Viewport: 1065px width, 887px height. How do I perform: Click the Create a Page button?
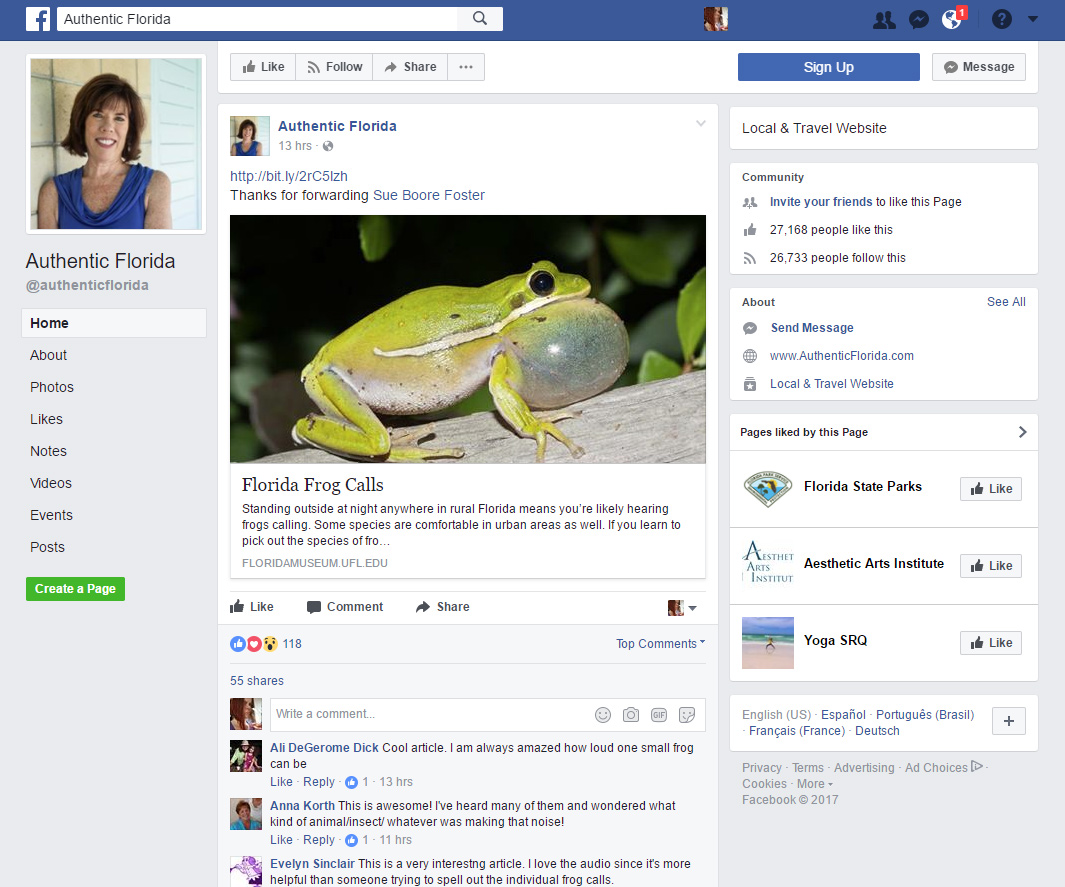pyautogui.click(x=75, y=589)
